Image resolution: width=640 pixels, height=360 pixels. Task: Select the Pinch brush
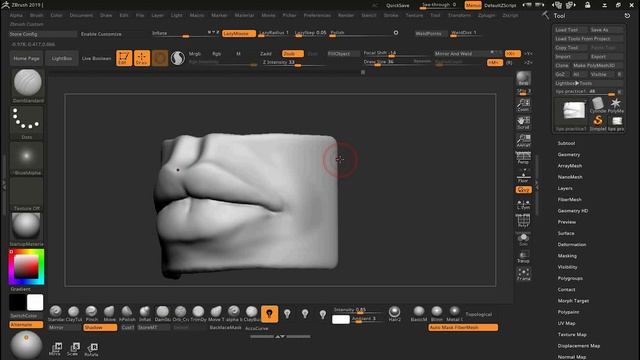point(91,313)
